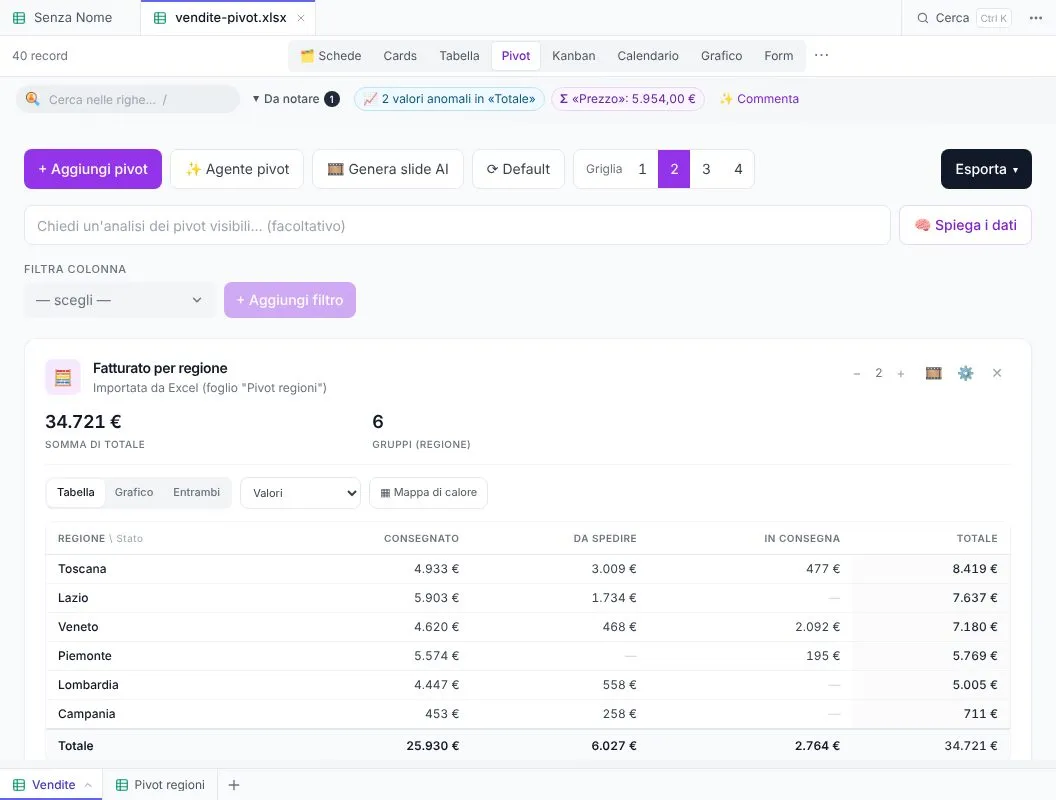This screenshot has height=800, width=1056.
Task: Focus the Cerca nelle righe search field
Action: pos(128,100)
